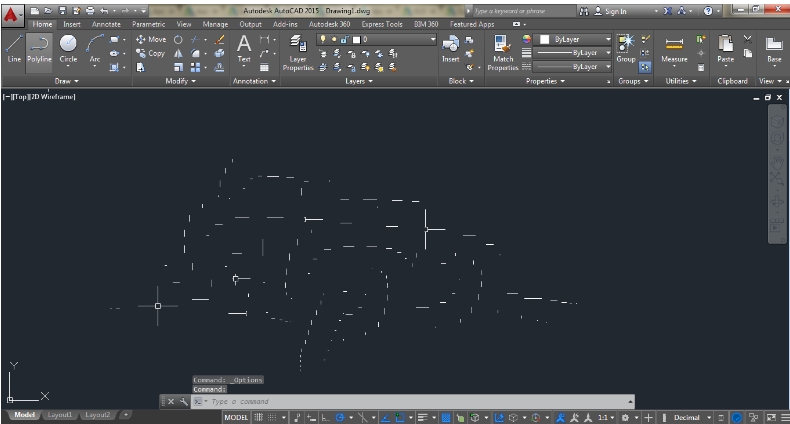Click the MODEL space button in status bar
This screenshot has height=424, width=790.
(x=236, y=417)
